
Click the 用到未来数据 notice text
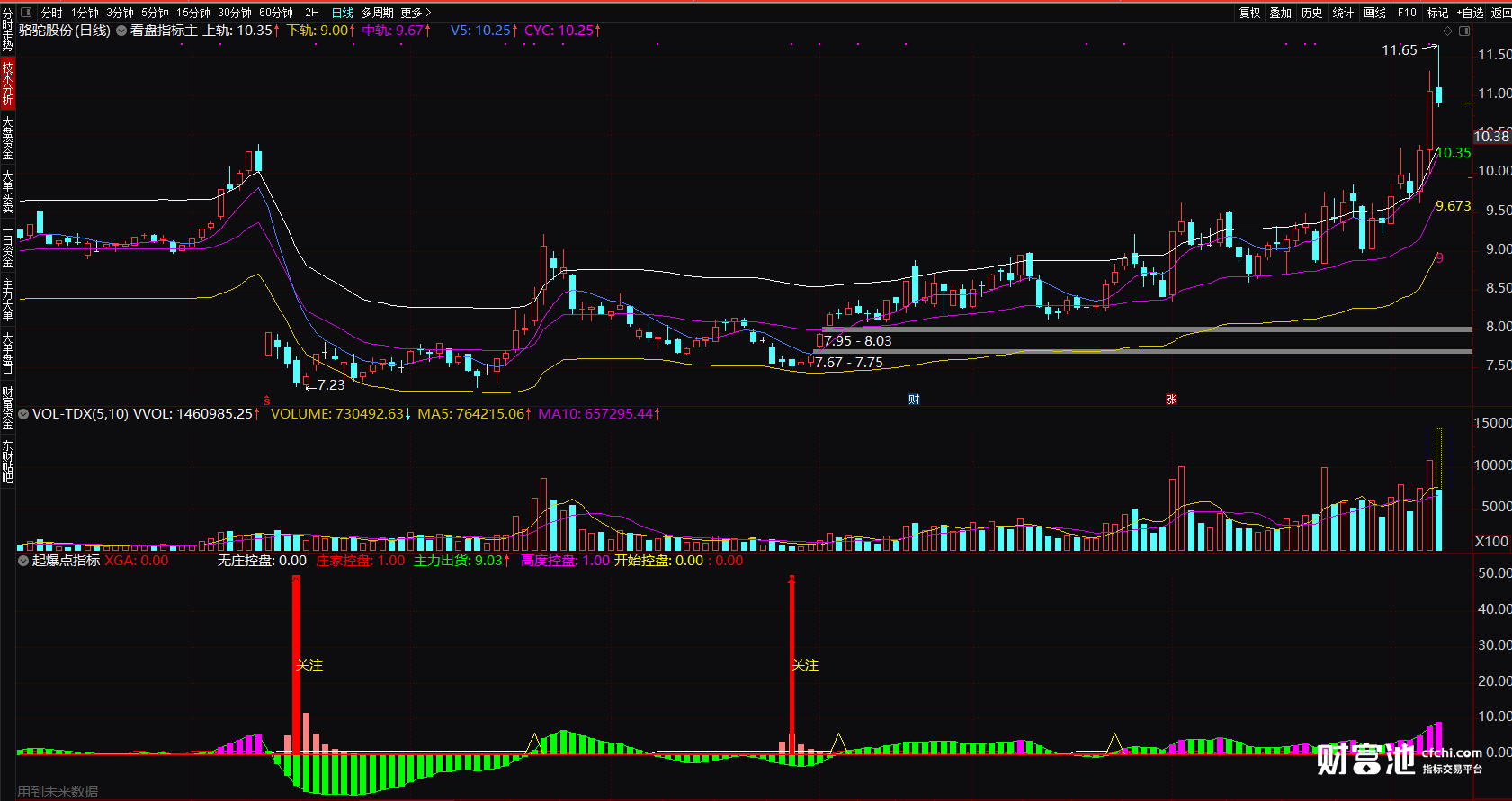coord(58,792)
